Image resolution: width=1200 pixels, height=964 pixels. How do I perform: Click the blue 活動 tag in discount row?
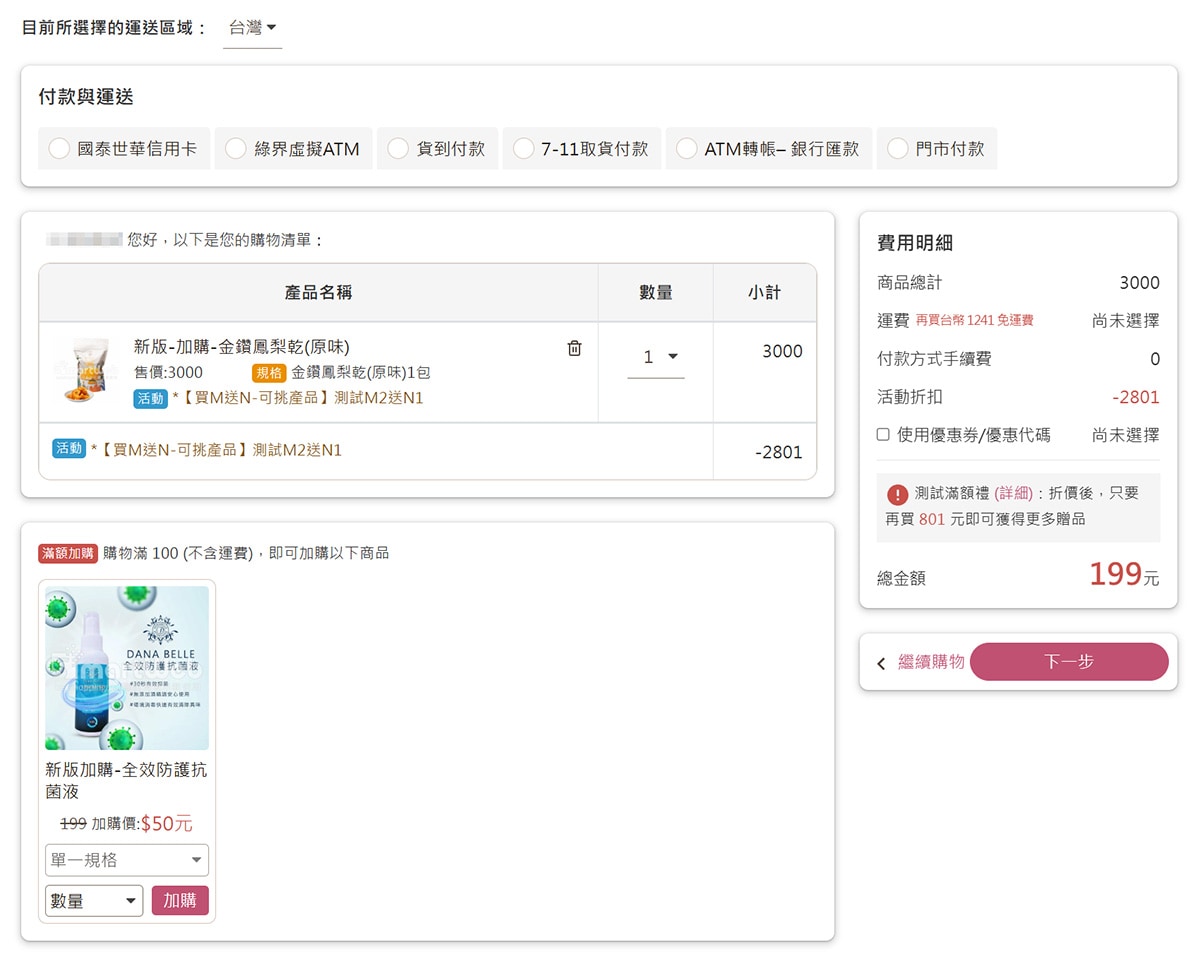pos(69,449)
